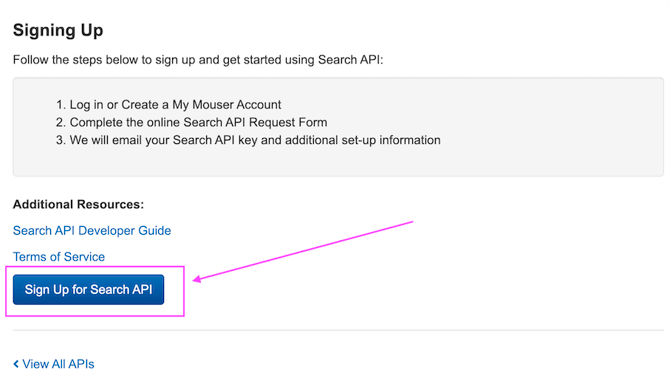Go back via View All APIs link
Image resolution: width=670 pixels, height=381 pixels.
54,364
